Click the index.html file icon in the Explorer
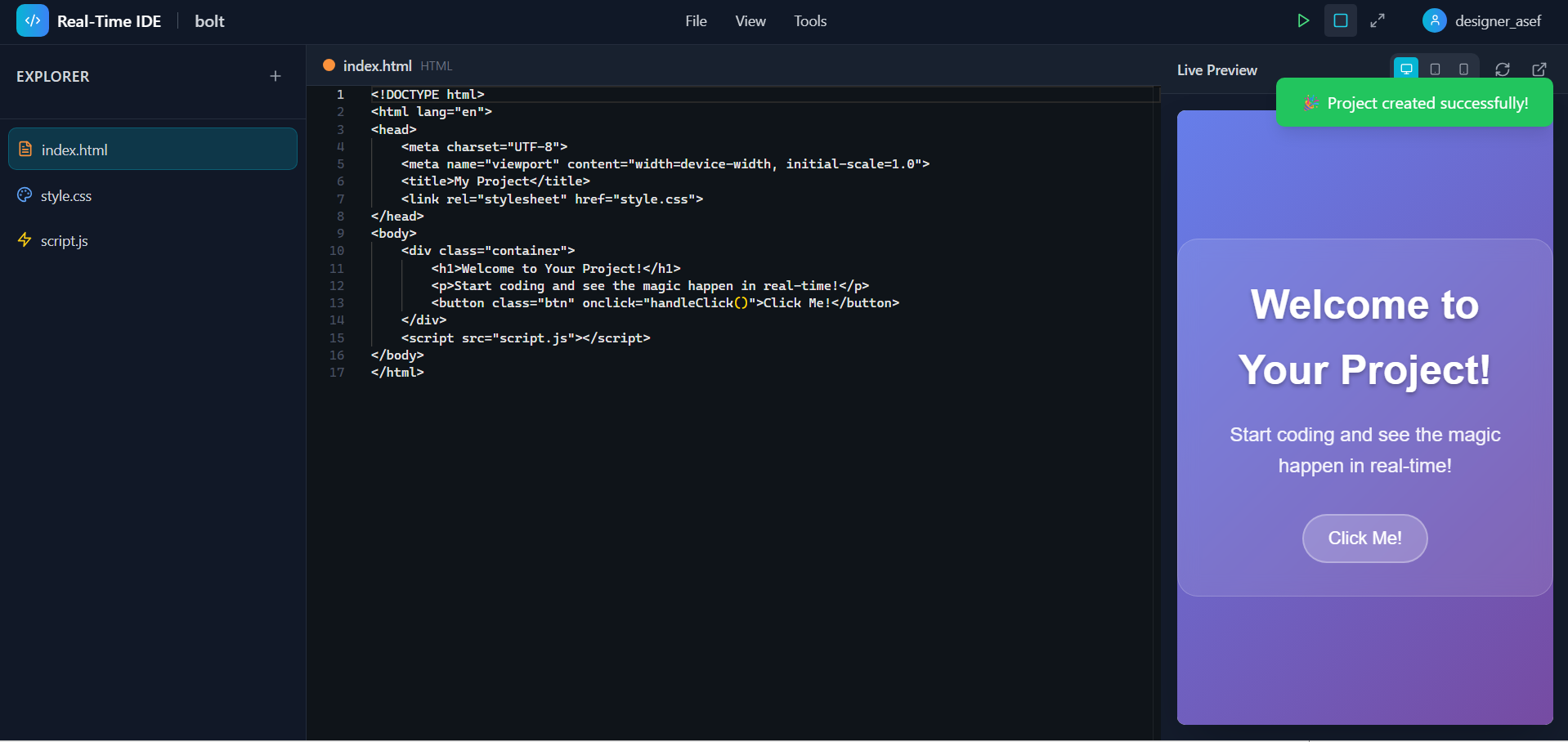The image size is (1568, 742). (x=25, y=150)
